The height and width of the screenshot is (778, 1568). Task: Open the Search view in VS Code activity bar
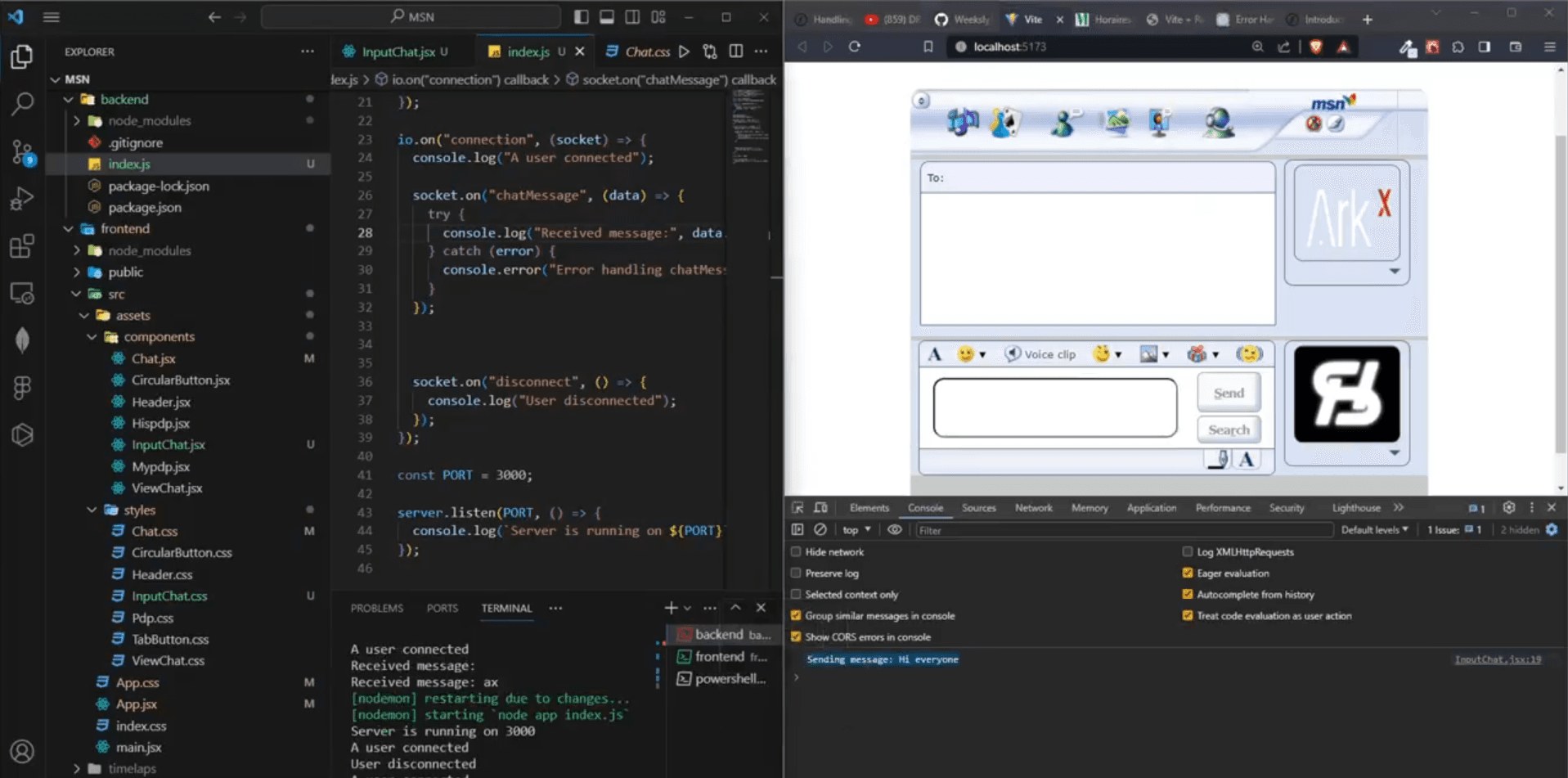[x=22, y=103]
